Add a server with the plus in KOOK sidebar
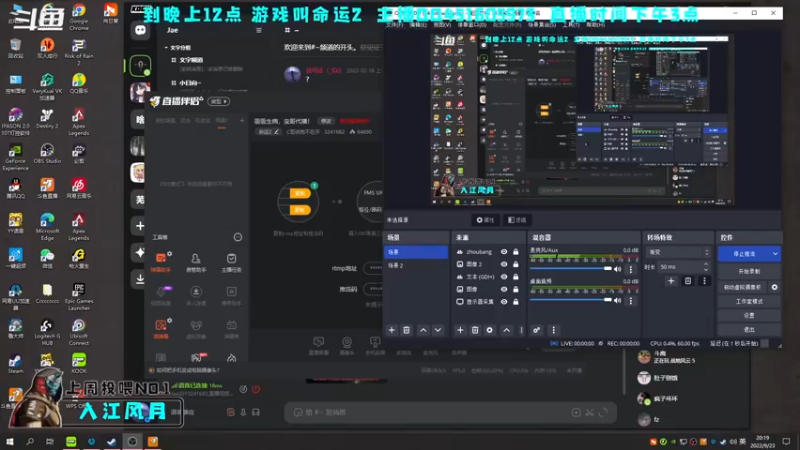 pos(140,226)
